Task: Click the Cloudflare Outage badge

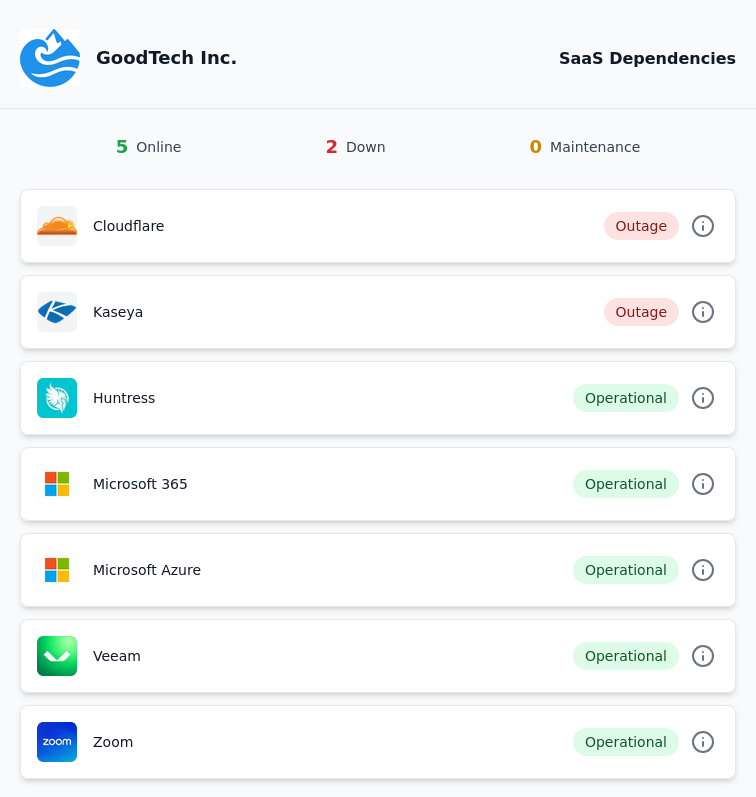Action: tap(641, 226)
